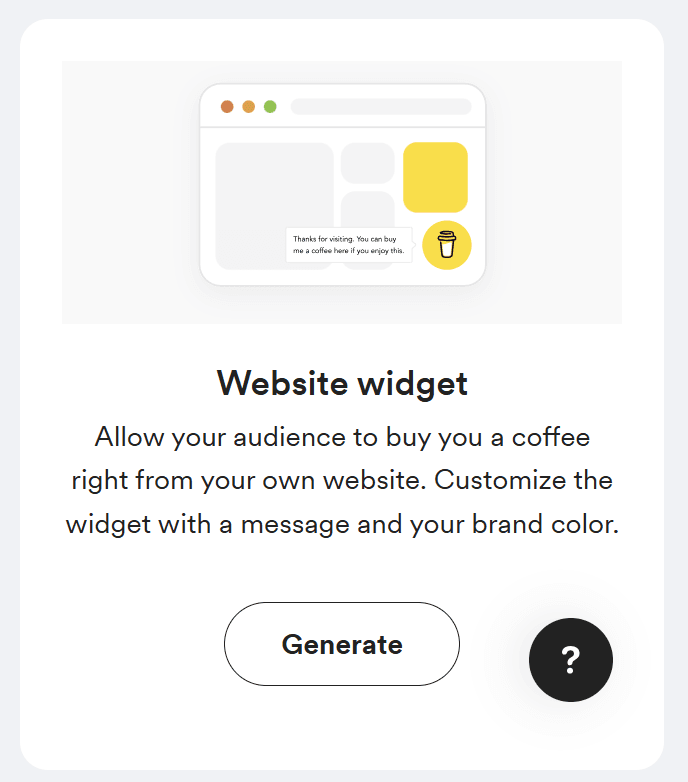Screen dimensions: 688x782
Task: Click the 'Thanks for visiting' message bubble
Action: (x=349, y=245)
